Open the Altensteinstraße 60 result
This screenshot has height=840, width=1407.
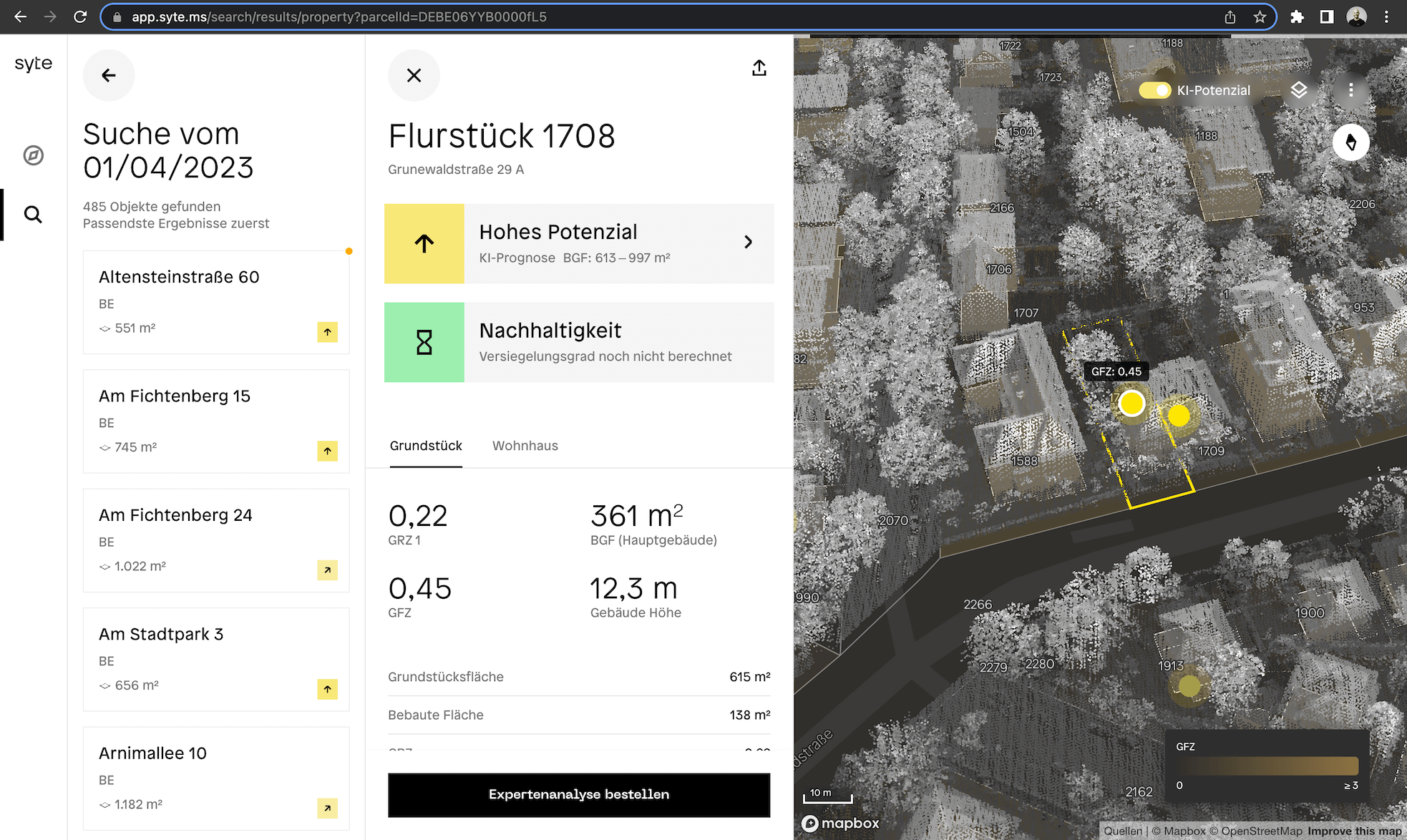click(215, 302)
